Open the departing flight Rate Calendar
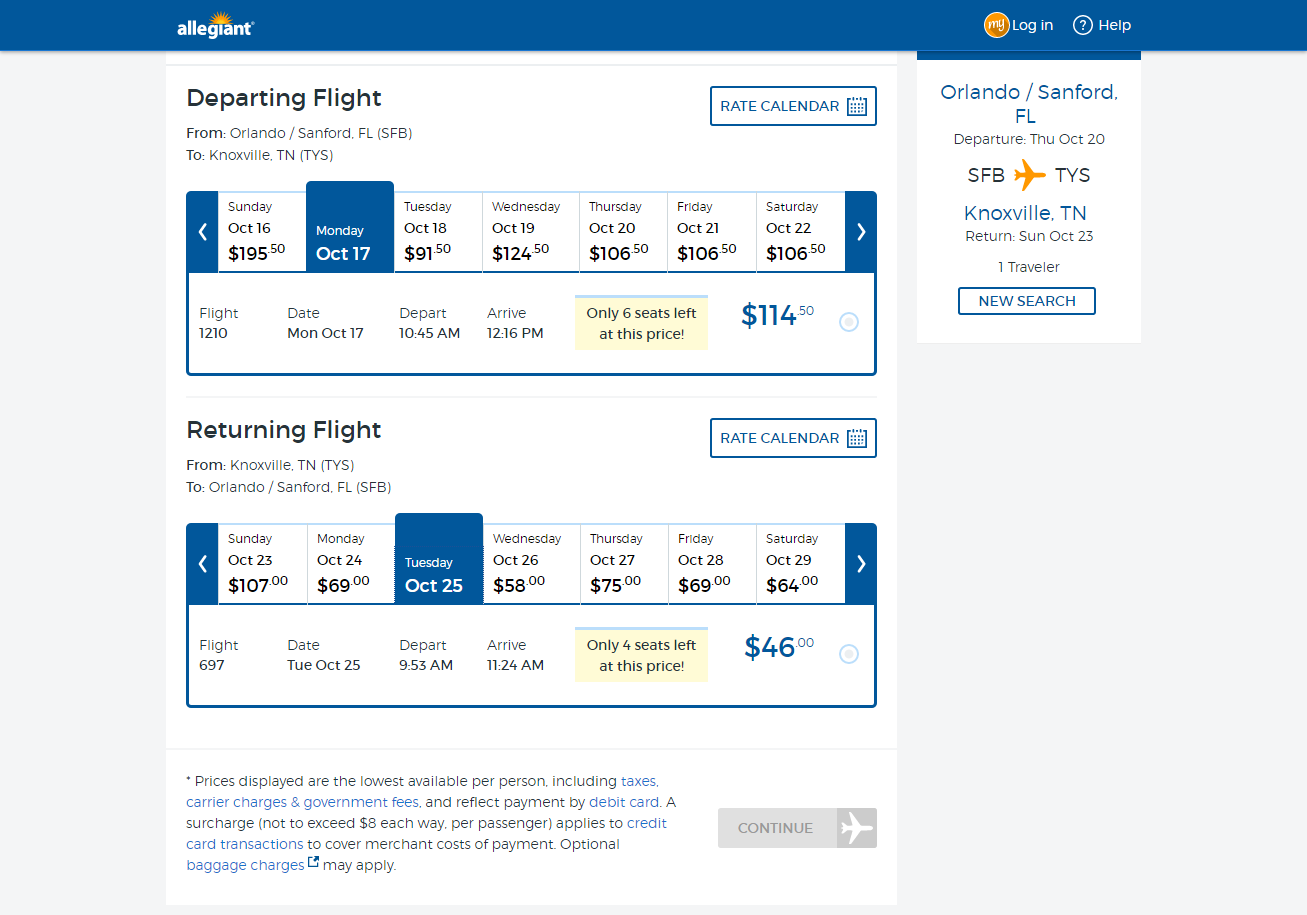The height and width of the screenshot is (915, 1307). tap(793, 106)
